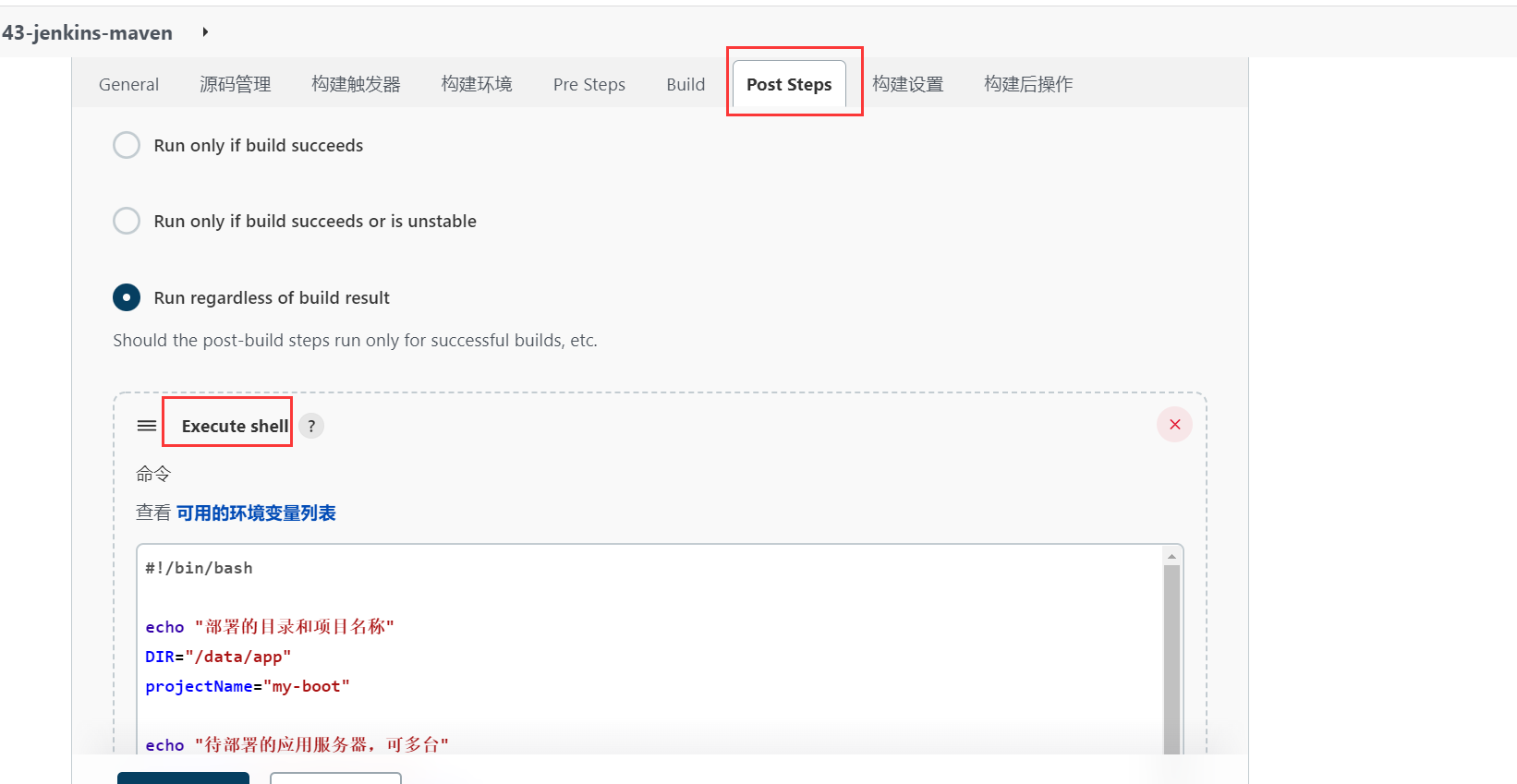Open the 可用的环境变量列表 link
The image size is (1517, 784).
[256, 513]
